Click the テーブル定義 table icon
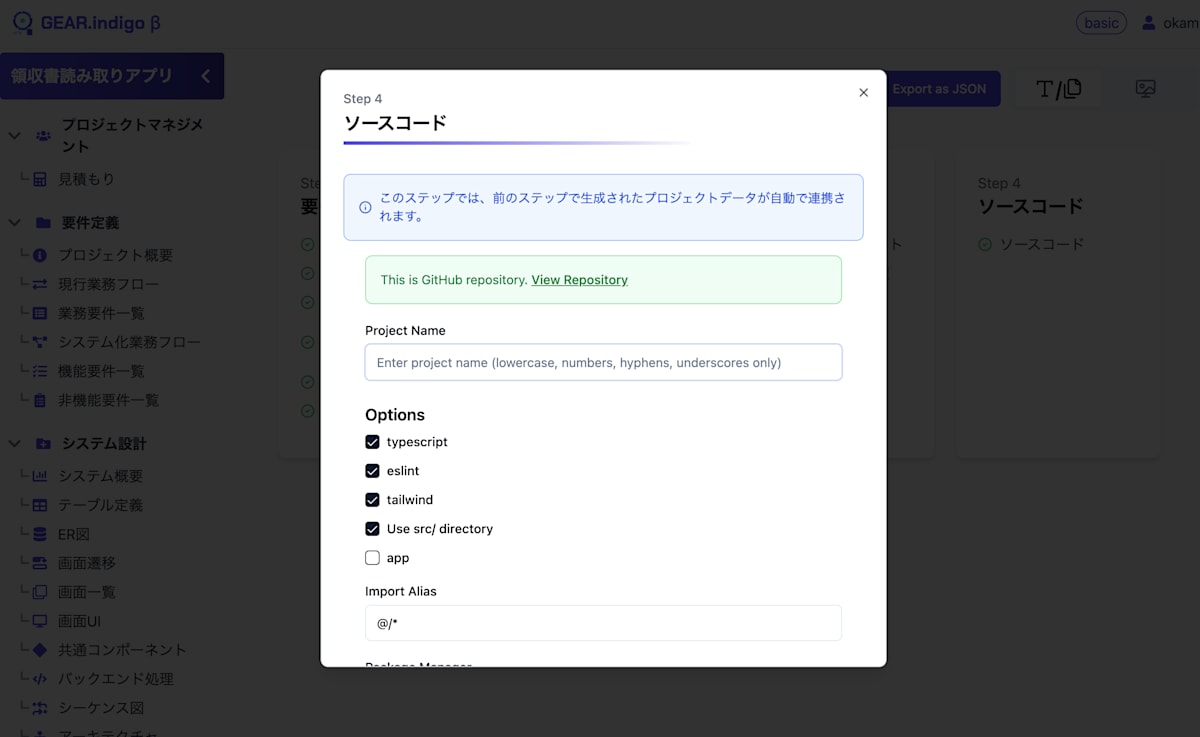This screenshot has width=1200, height=737. coord(40,506)
